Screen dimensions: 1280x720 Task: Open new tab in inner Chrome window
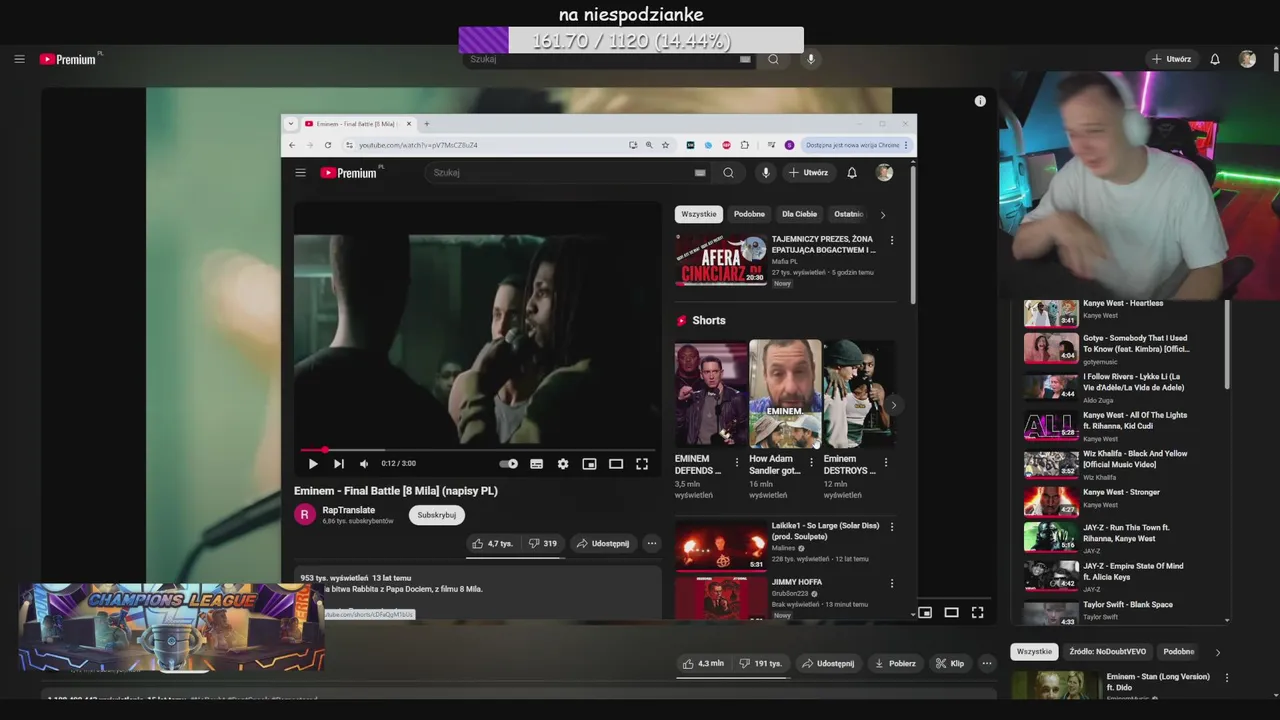click(426, 124)
